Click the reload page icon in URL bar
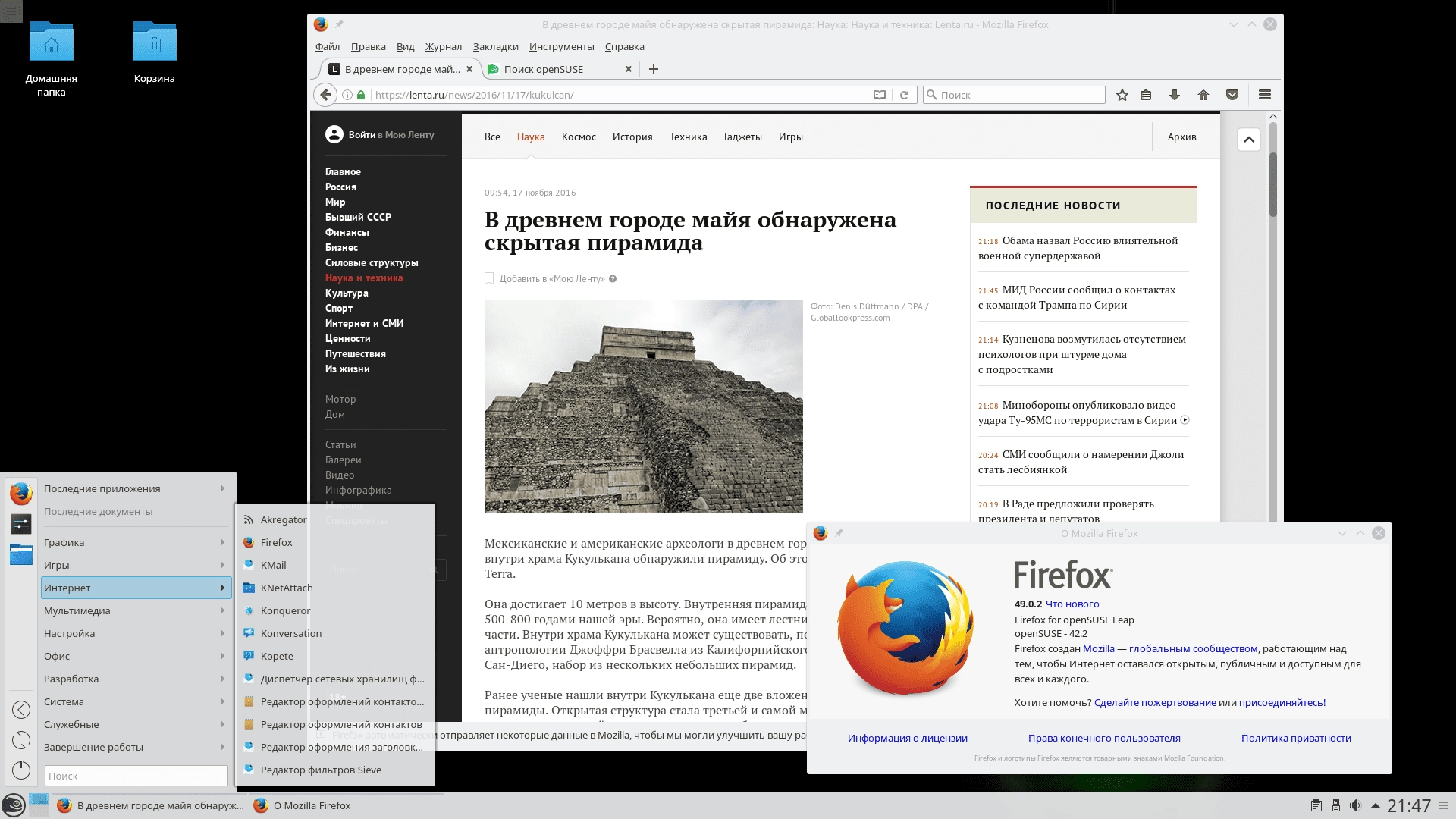The height and width of the screenshot is (819, 1456). tap(904, 95)
